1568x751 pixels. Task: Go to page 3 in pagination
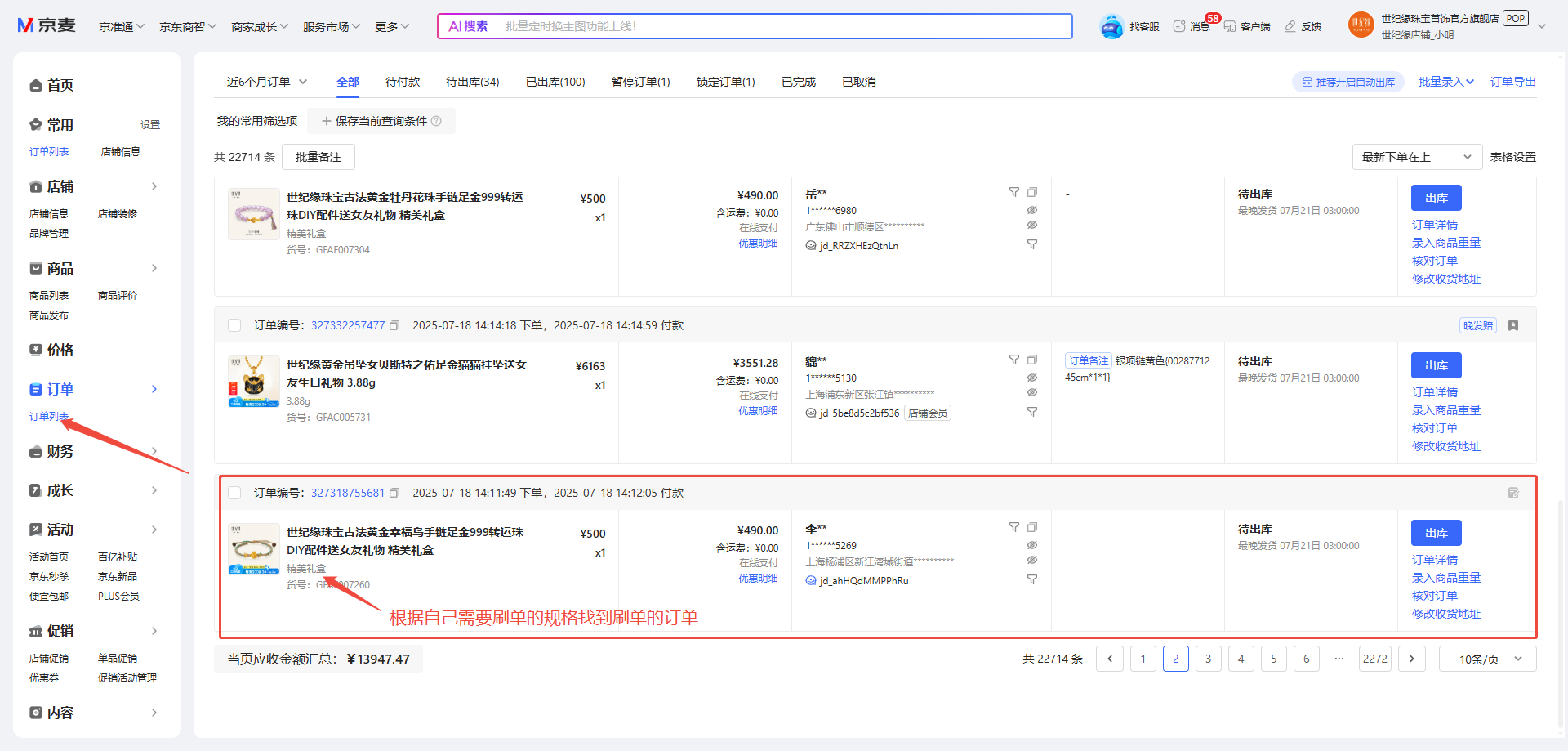click(1208, 659)
